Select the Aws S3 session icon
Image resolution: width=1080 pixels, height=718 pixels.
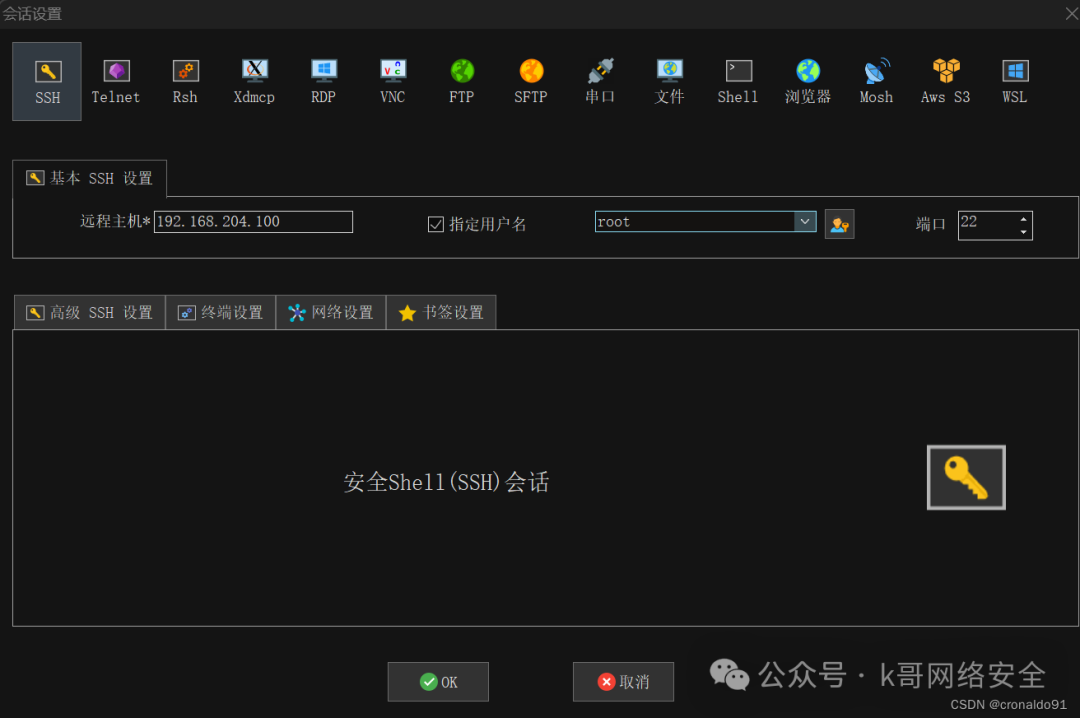click(944, 80)
